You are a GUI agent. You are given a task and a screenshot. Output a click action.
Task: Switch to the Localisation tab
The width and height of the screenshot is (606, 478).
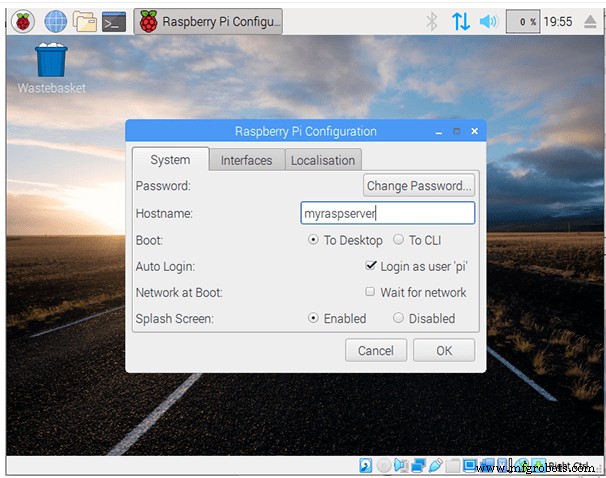(323, 160)
